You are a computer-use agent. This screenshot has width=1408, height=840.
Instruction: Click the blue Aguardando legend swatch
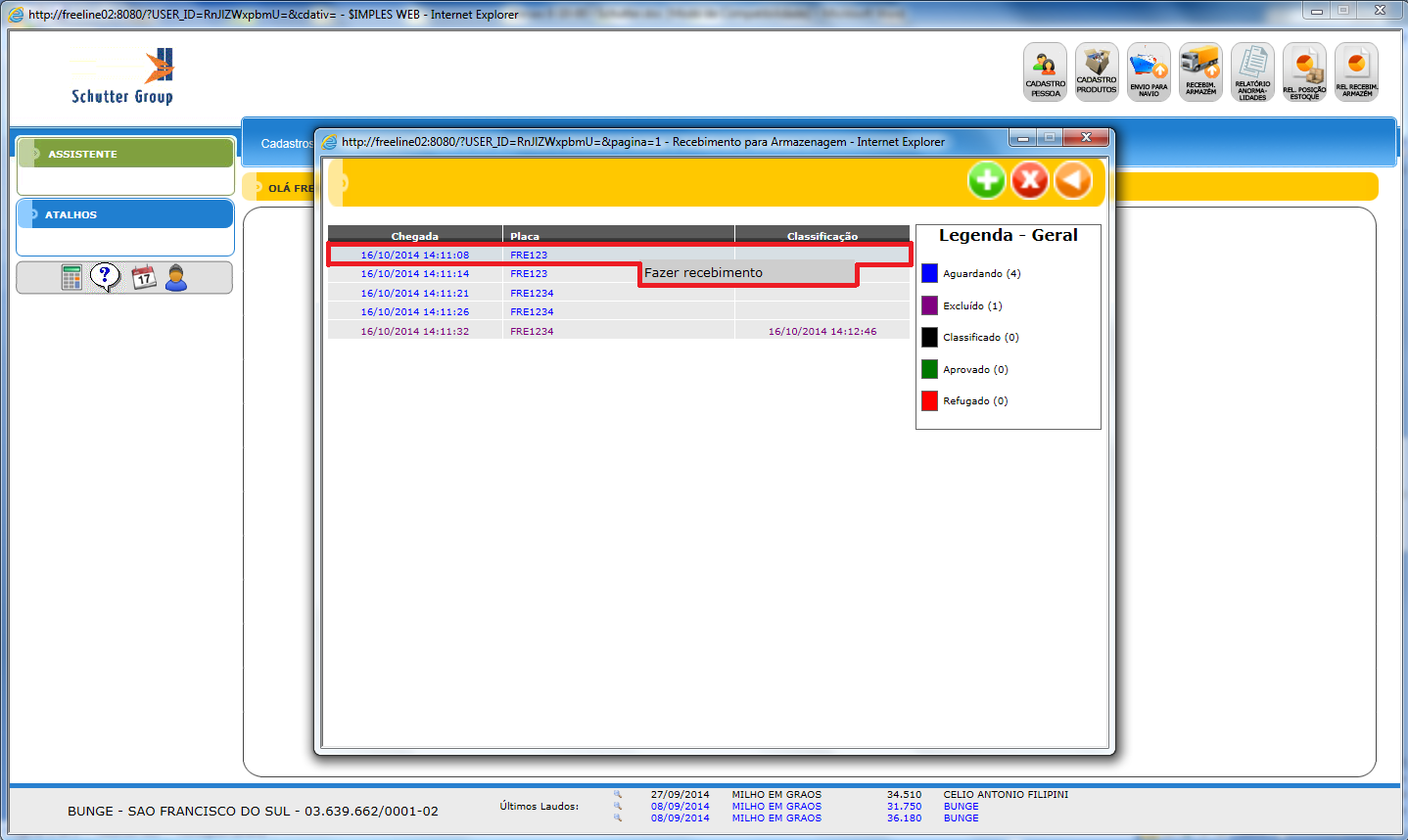click(929, 273)
